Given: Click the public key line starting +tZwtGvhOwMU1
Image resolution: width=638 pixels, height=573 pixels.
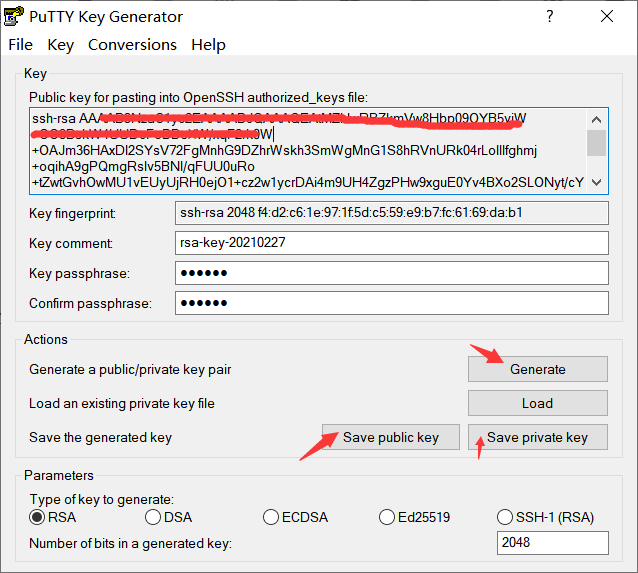Looking at the screenshot, I should [308, 182].
